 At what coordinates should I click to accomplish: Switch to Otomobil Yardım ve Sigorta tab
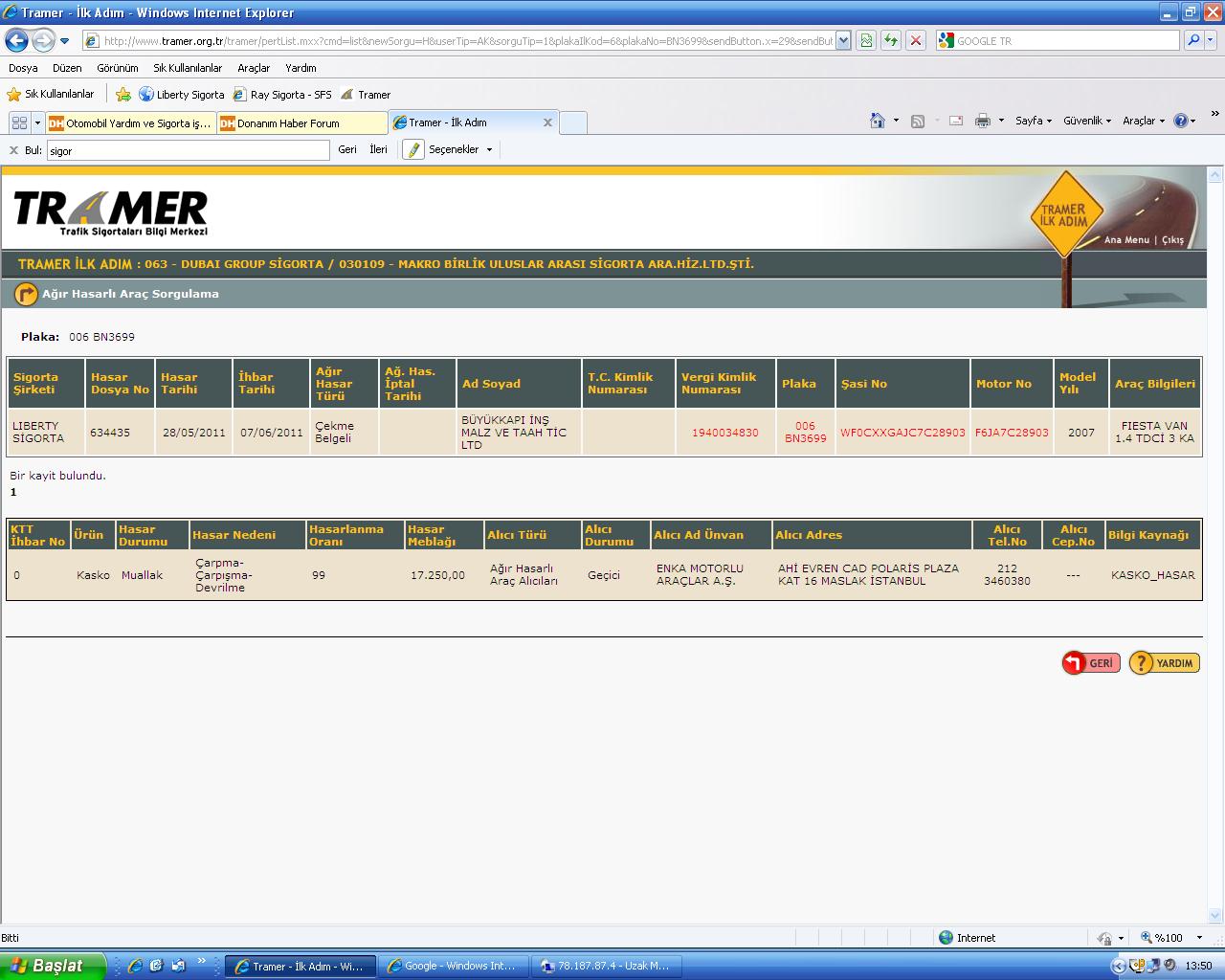coord(130,122)
